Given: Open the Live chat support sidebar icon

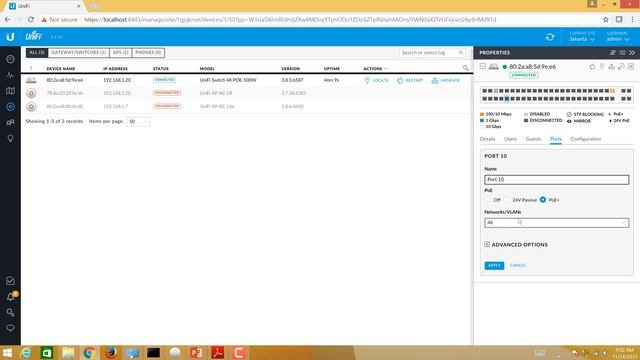Looking at the screenshot, I should pyautogui.click(x=10, y=328).
